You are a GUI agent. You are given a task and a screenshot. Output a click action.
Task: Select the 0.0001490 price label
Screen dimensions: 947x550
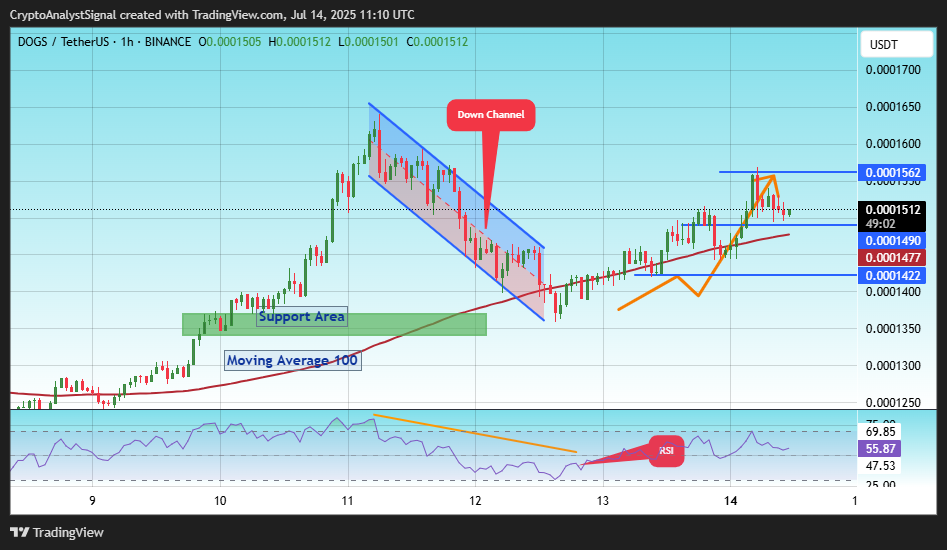893,241
